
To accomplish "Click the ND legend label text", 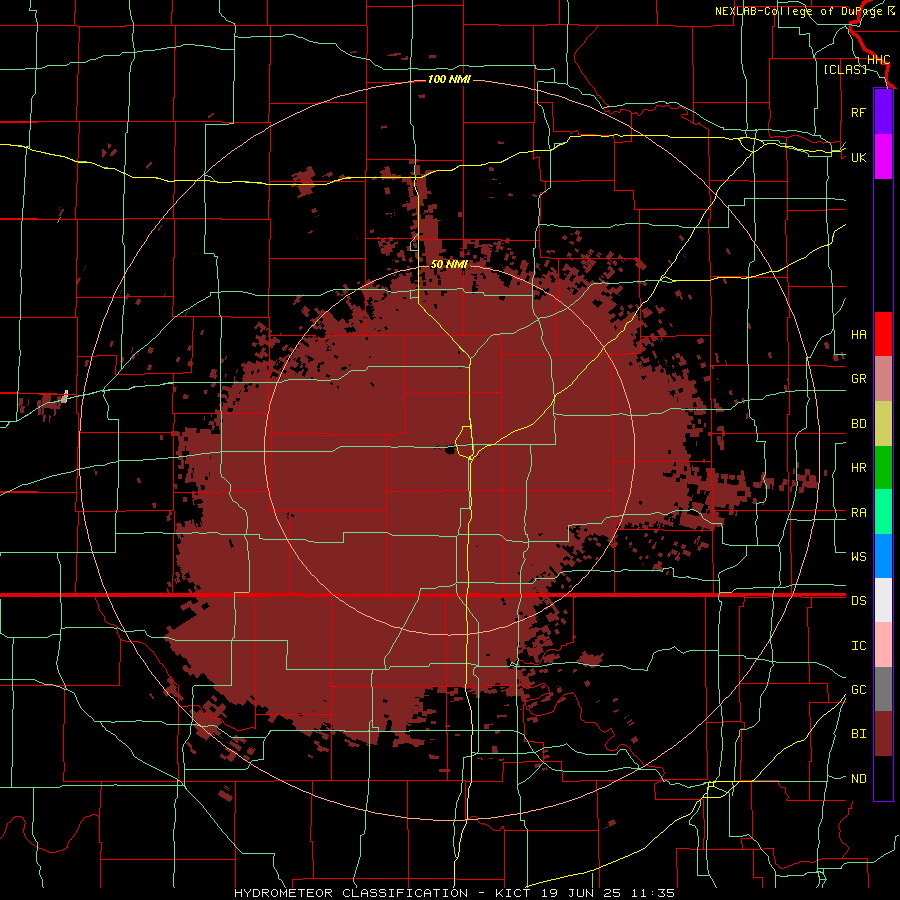I will tap(859, 779).
